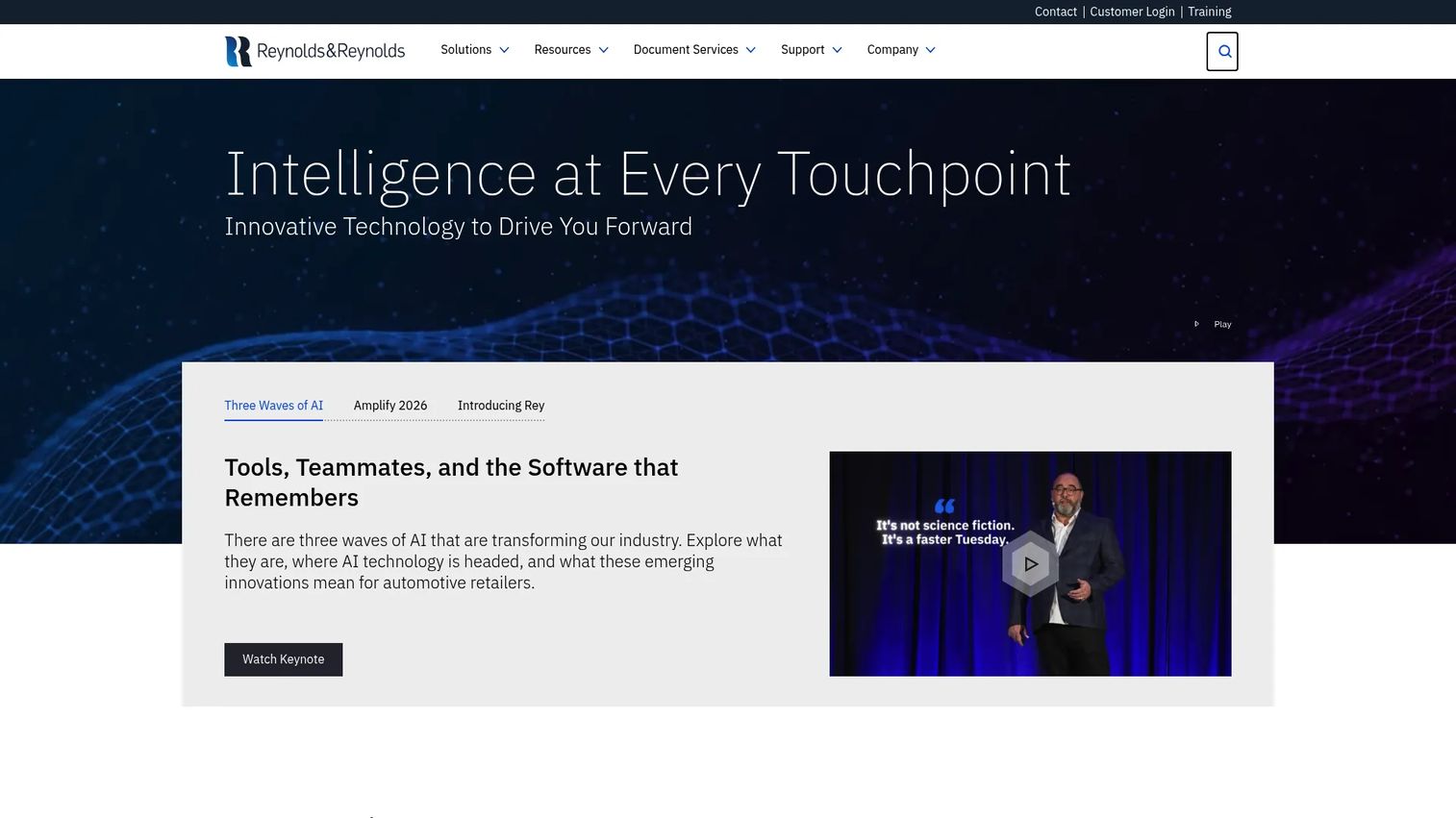Expand the Support dropdown menu
This screenshot has height=818, width=1456.
click(x=812, y=50)
